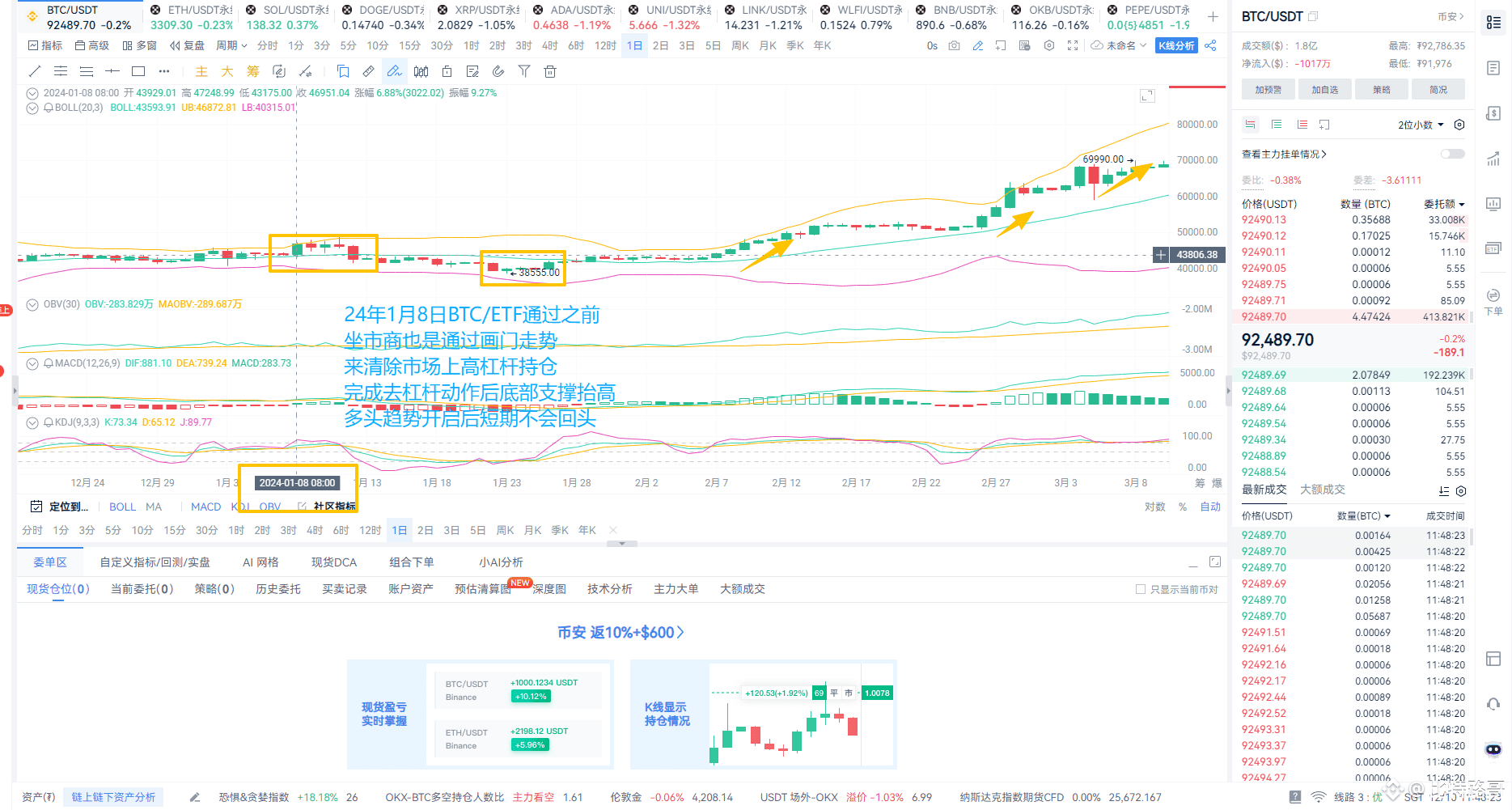Image resolution: width=1512 pixels, height=810 pixels.
Task: Switch to 自定义指标/回测/实盘 tab
Action: pos(155,562)
